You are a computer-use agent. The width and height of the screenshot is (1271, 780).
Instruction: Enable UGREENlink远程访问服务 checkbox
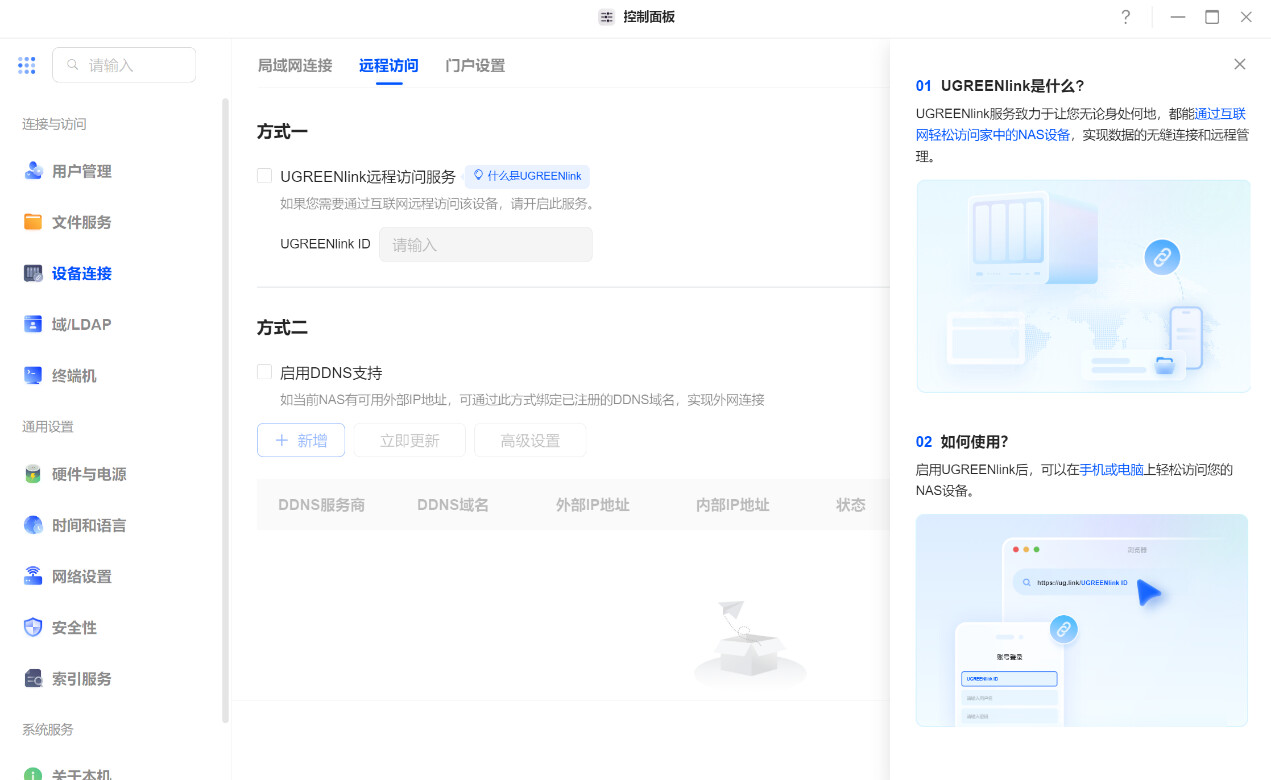(265, 176)
